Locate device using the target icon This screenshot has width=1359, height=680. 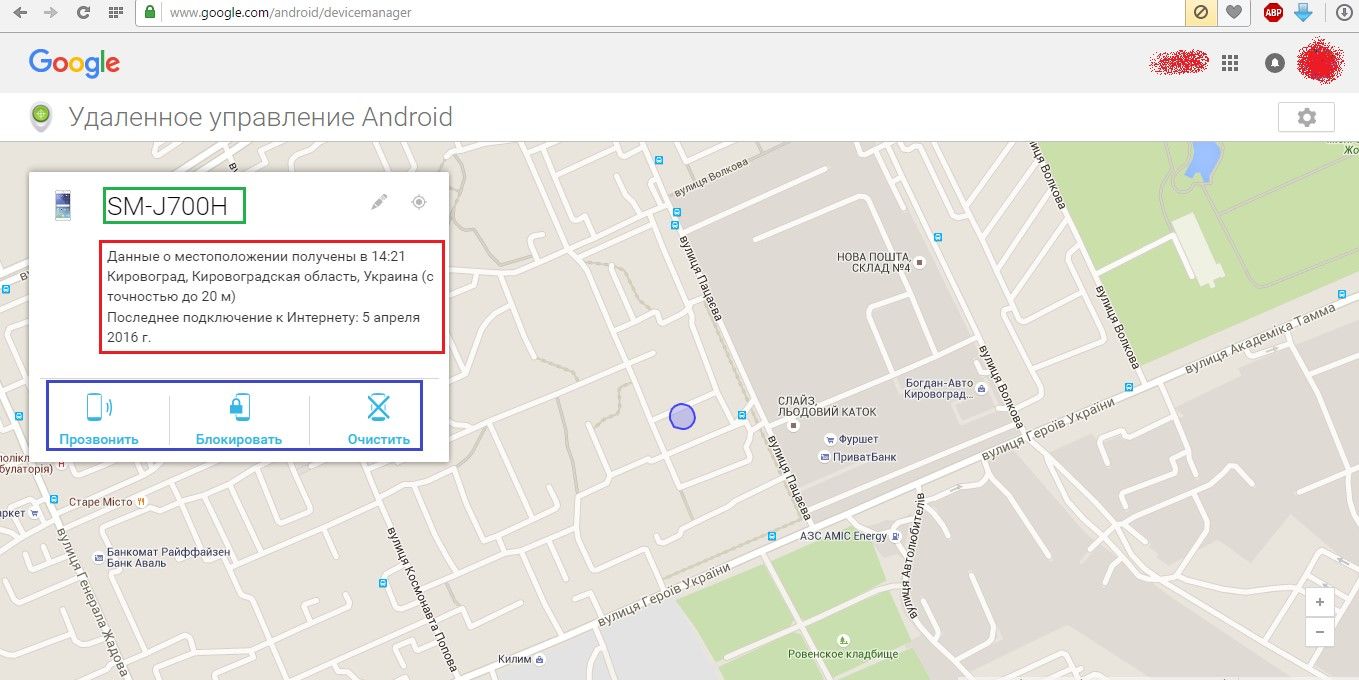click(x=419, y=202)
